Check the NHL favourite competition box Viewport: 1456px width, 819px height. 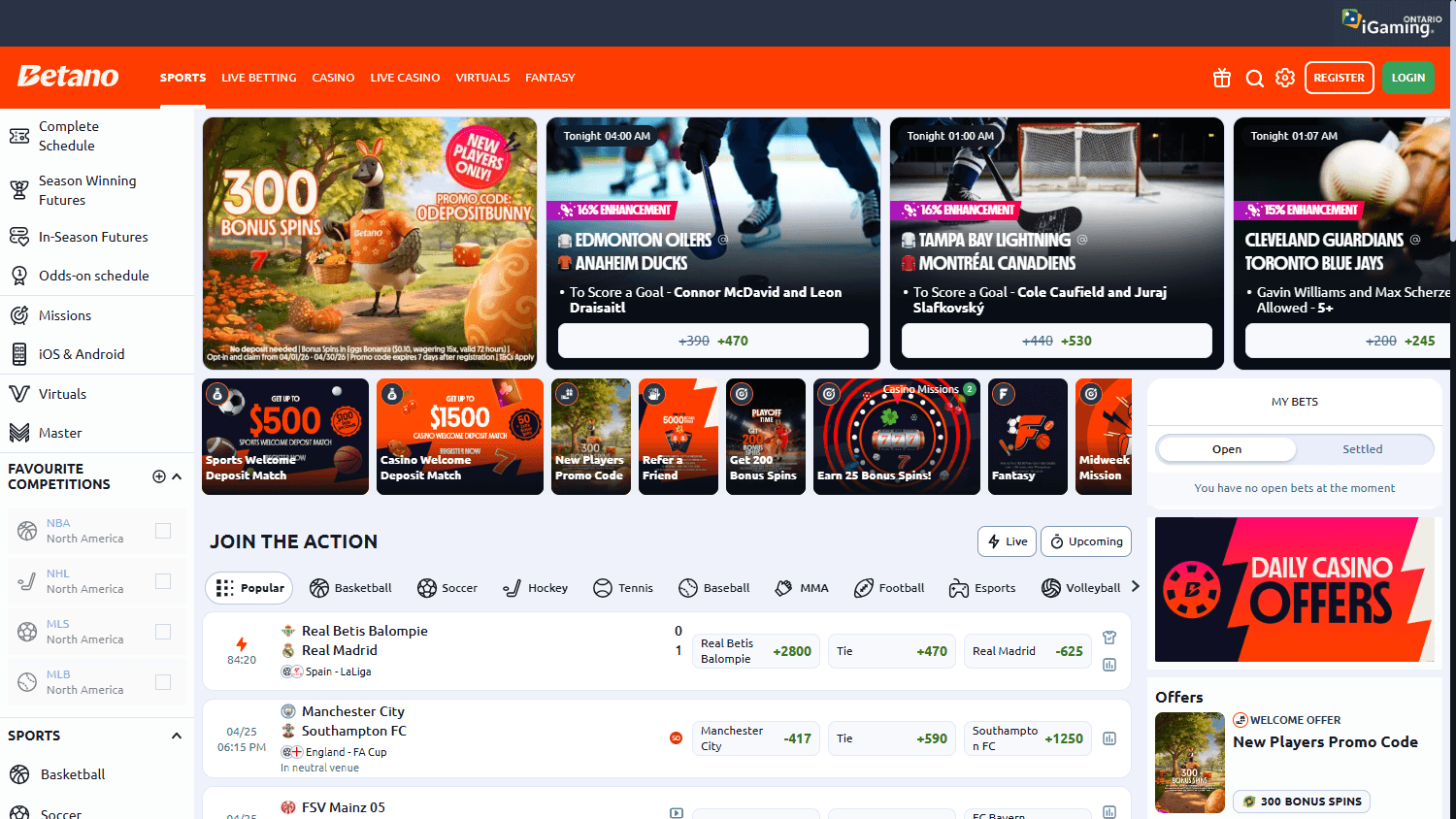[161, 580]
